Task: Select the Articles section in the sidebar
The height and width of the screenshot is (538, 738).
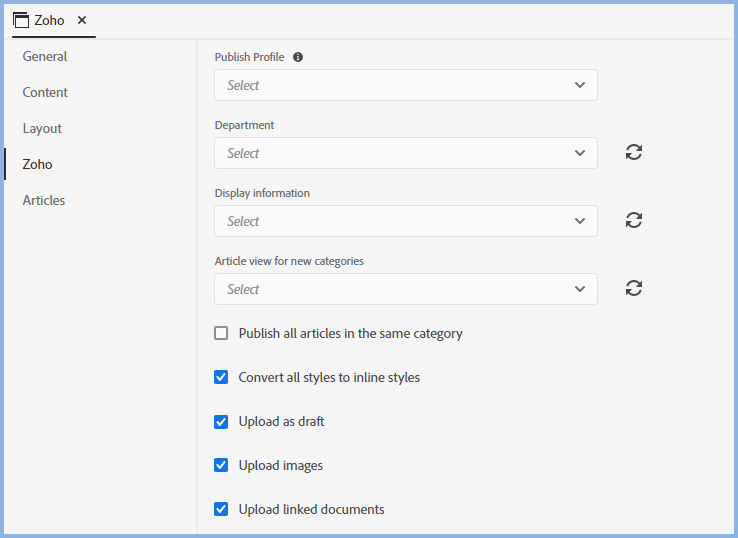Action: pyautogui.click(x=44, y=200)
